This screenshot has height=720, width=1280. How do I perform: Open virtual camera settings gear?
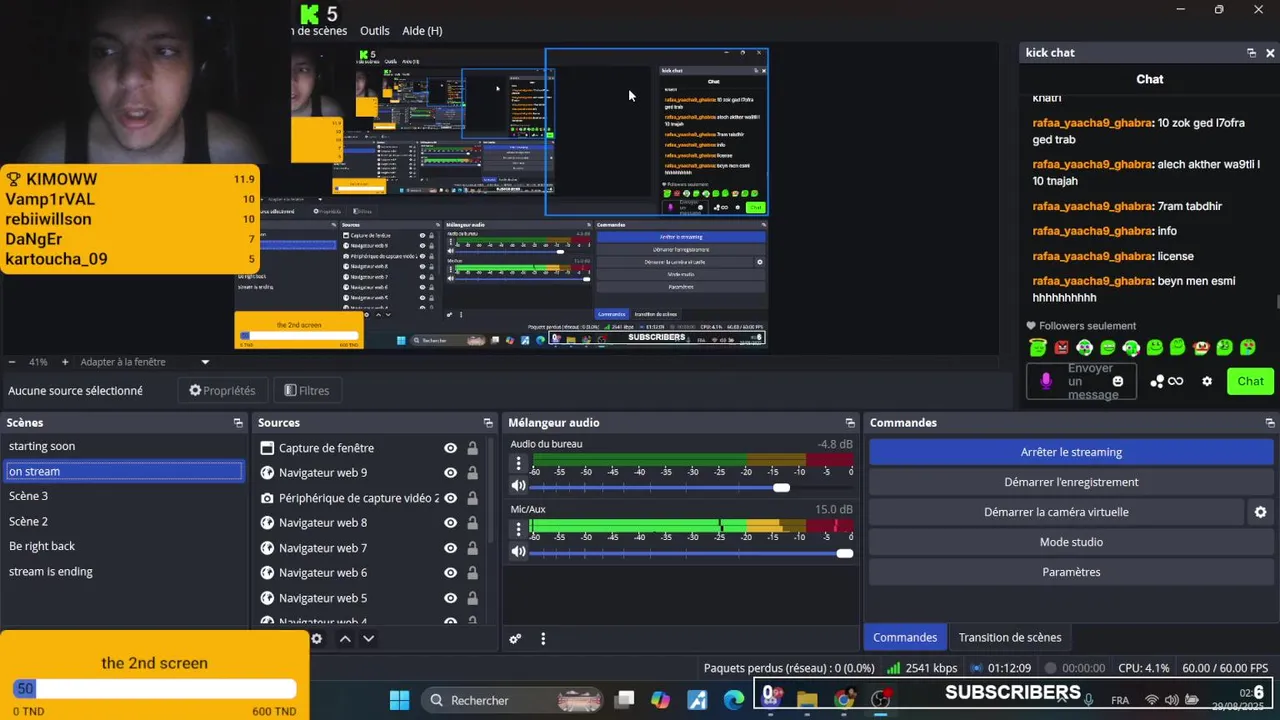point(1260,512)
